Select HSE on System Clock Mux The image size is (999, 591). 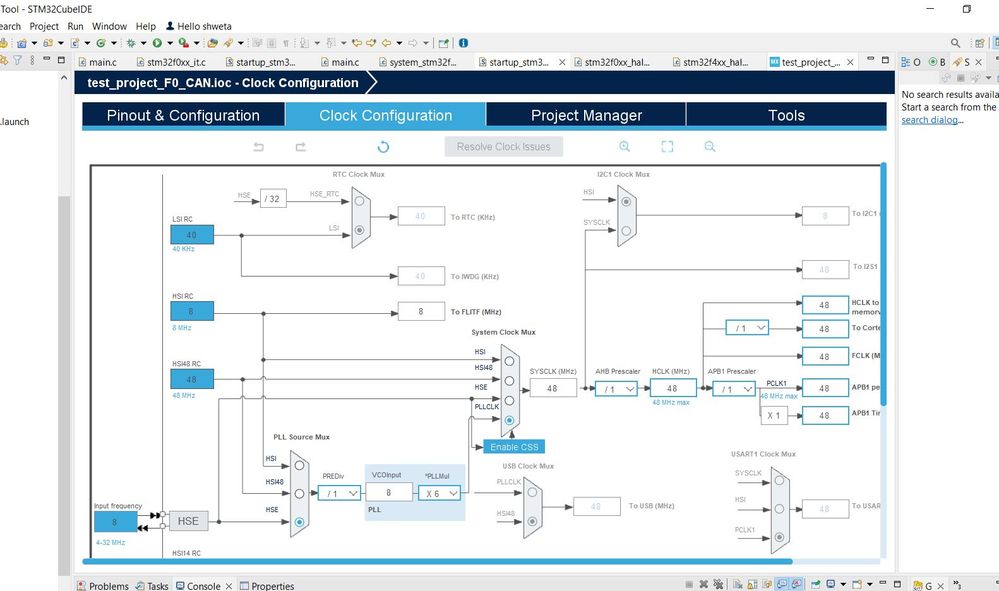(x=509, y=401)
